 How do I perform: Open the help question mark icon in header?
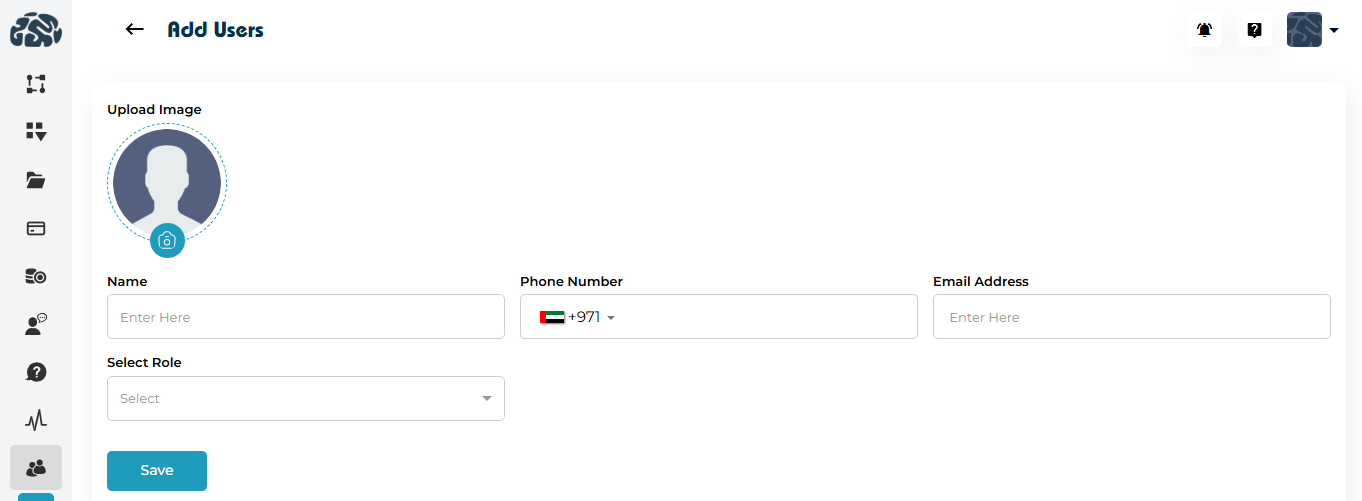pos(1254,30)
